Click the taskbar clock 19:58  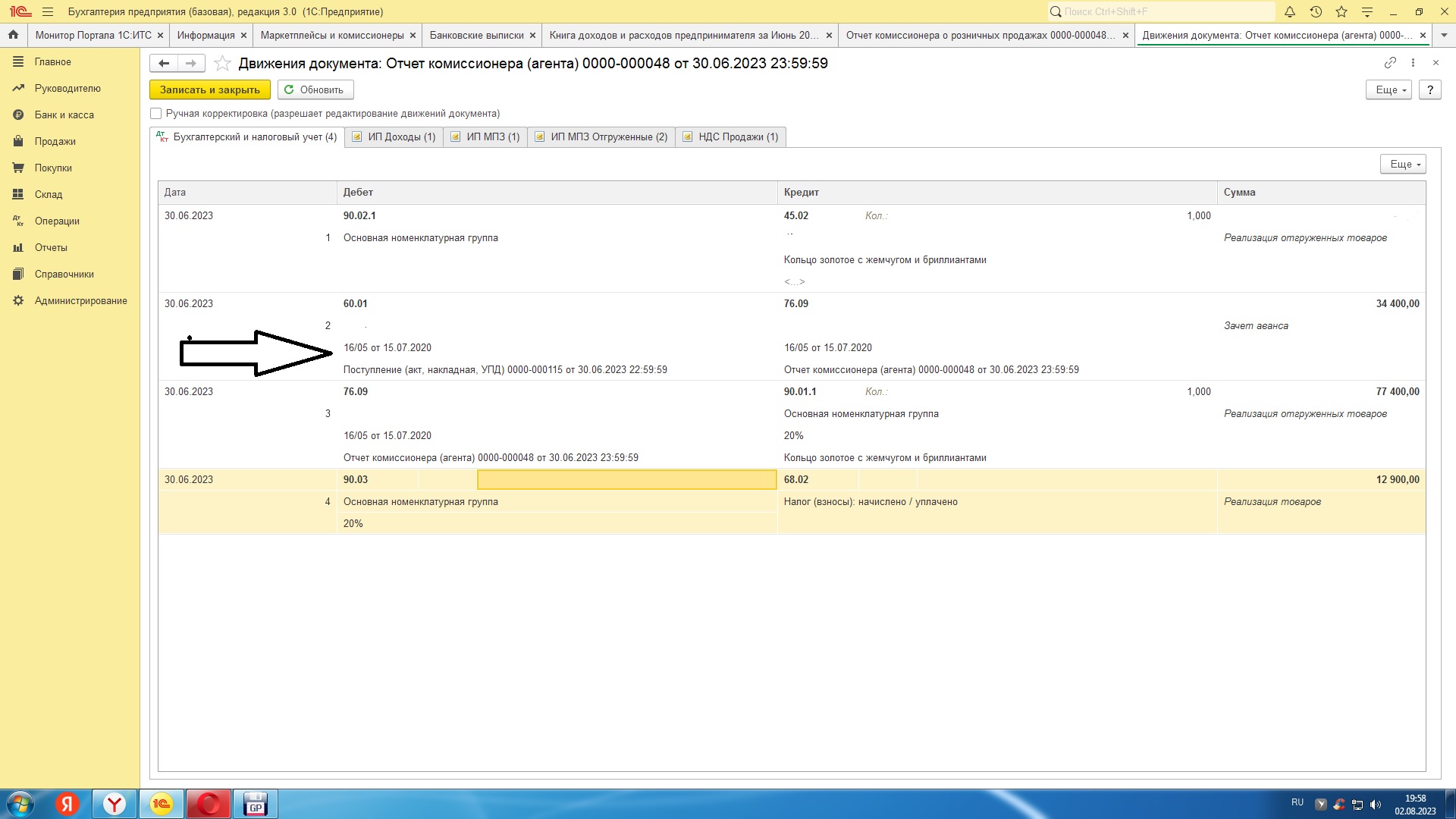(x=1415, y=799)
